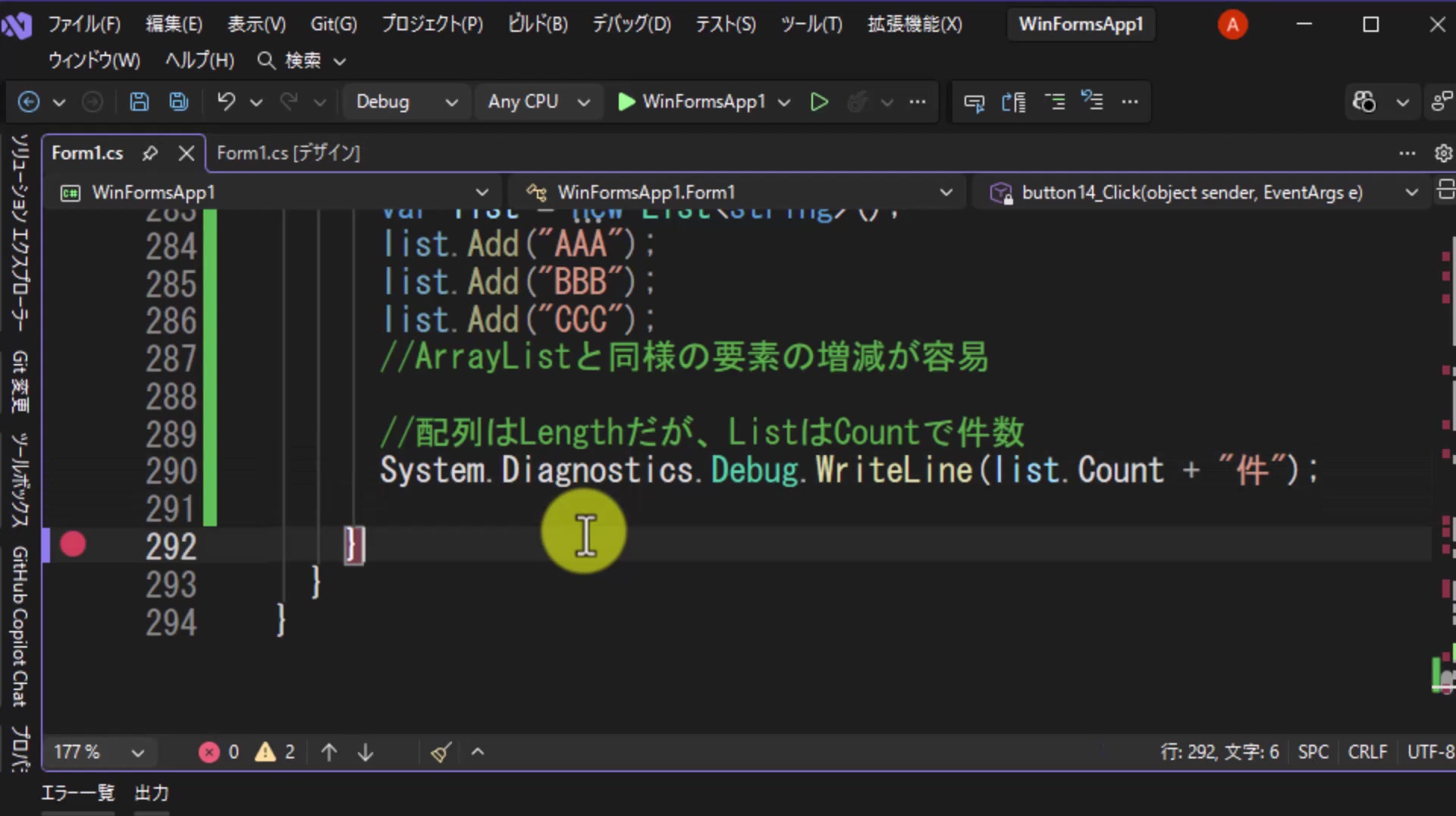Image resolution: width=1456 pixels, height=816 pixels.
Task: Open the 拡張機能(X) menu
Action: [x=915, y=24]
